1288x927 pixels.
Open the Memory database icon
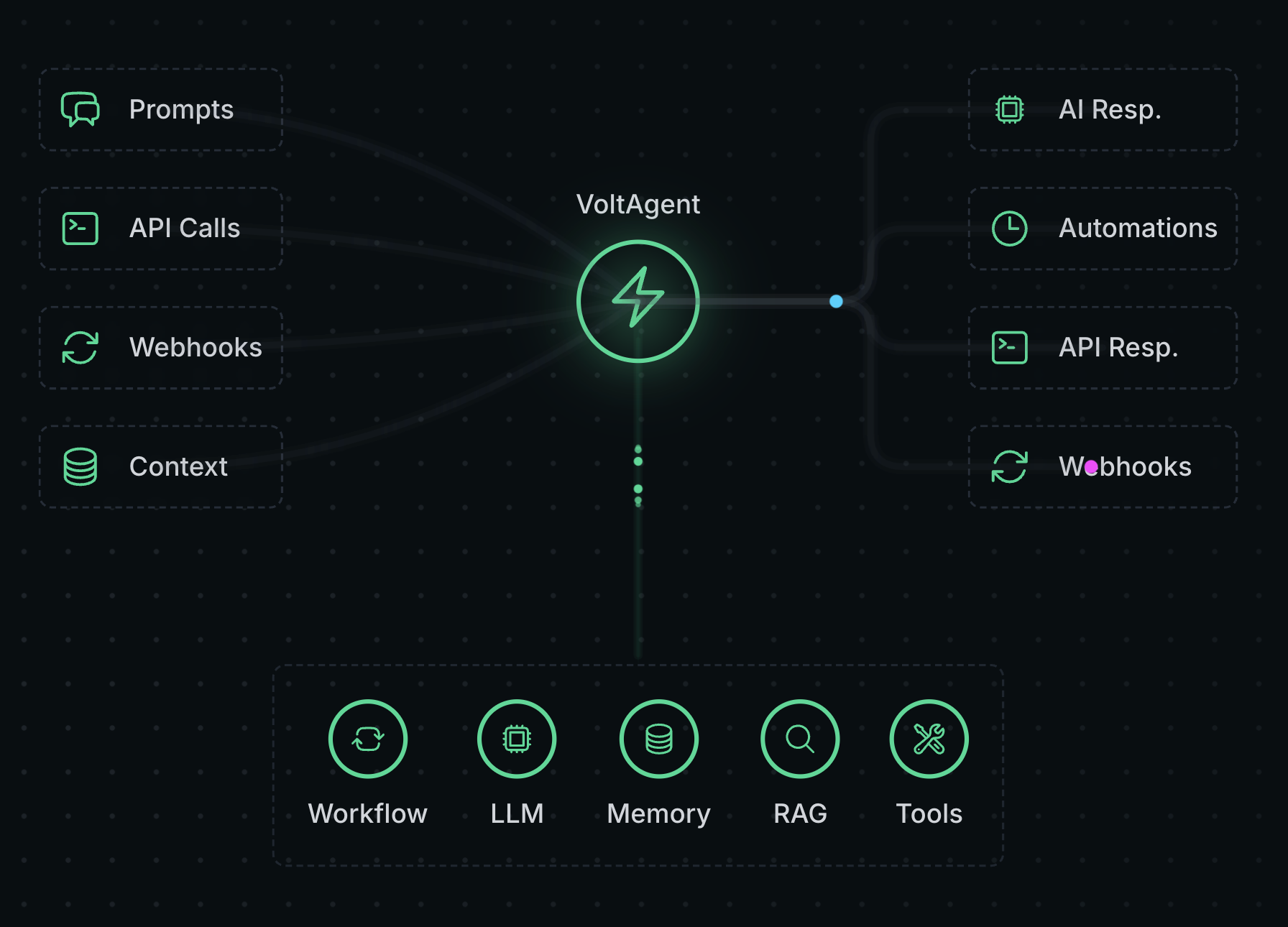[x=658, y=739]
